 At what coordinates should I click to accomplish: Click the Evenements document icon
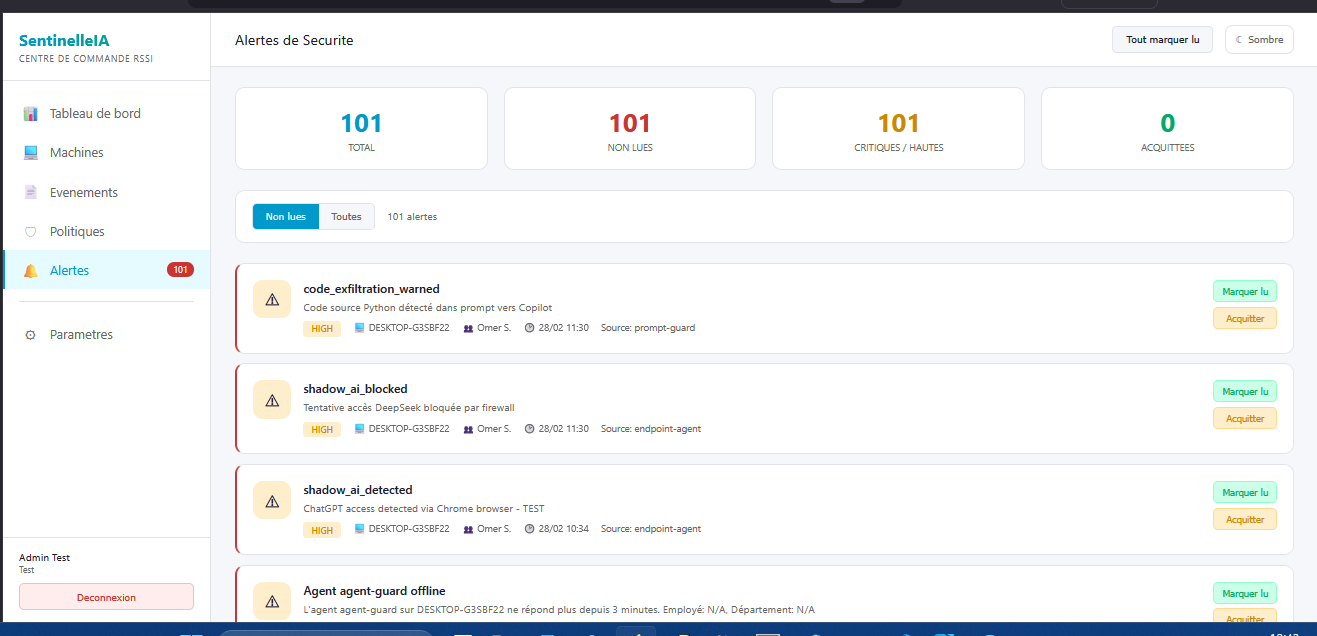31,192
